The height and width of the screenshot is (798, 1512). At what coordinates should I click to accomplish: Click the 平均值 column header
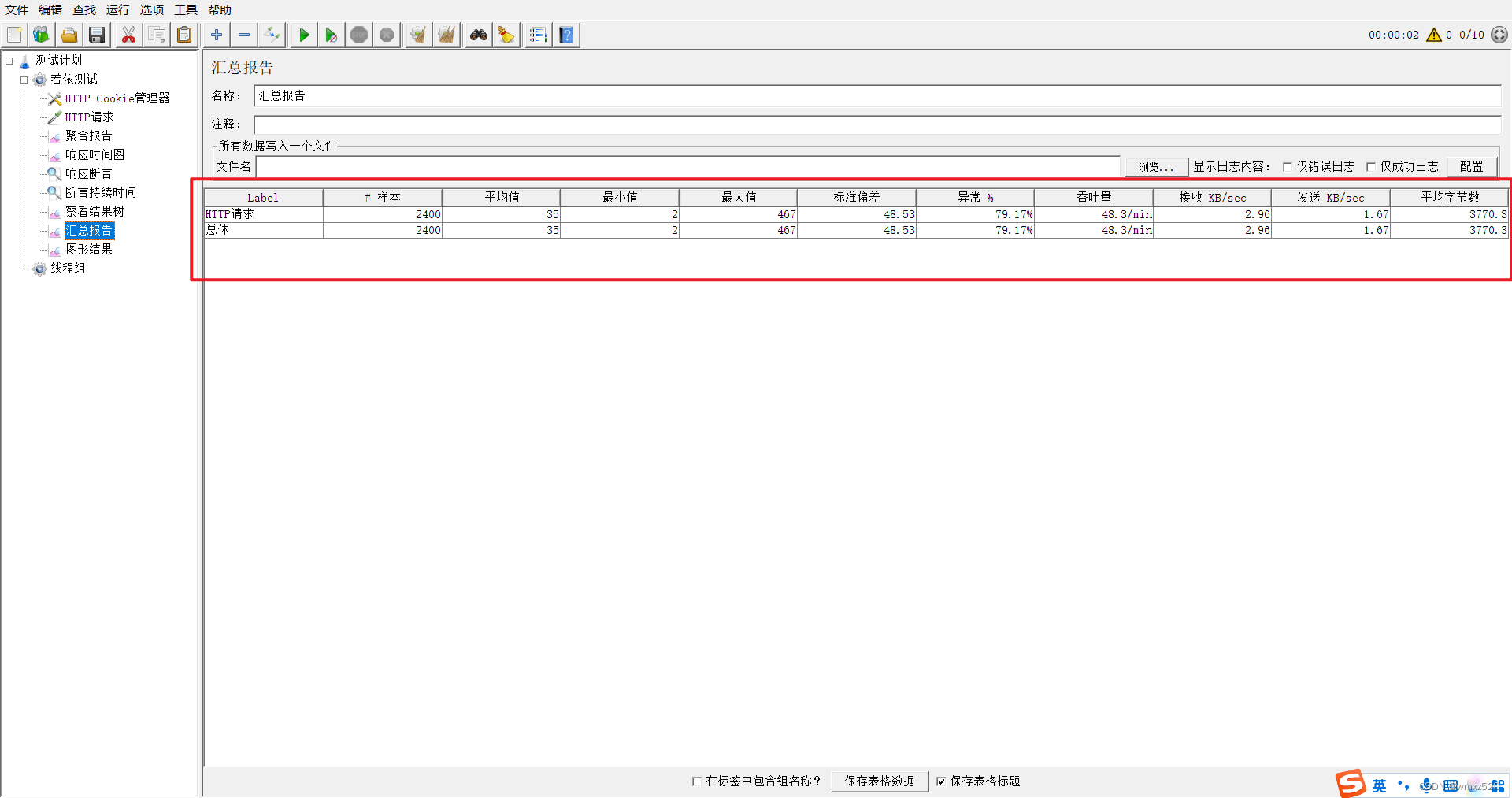click(x=502, y=198)
